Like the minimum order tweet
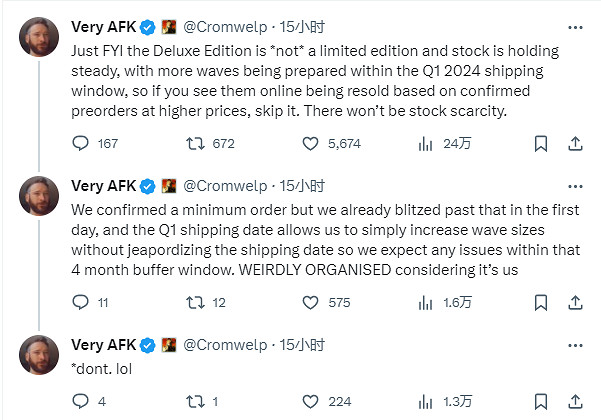The image size is (601, 420). tap(310, 302)
